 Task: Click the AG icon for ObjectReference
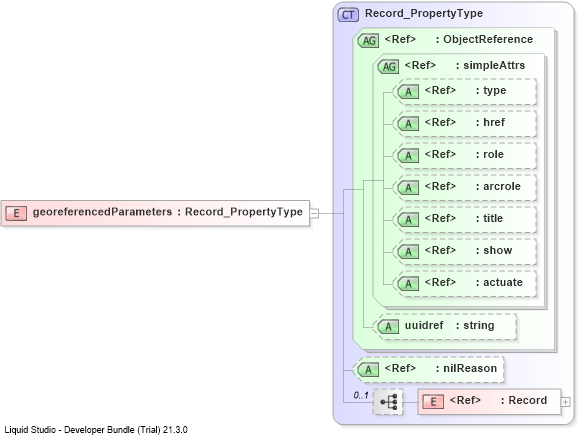(369, 41)
